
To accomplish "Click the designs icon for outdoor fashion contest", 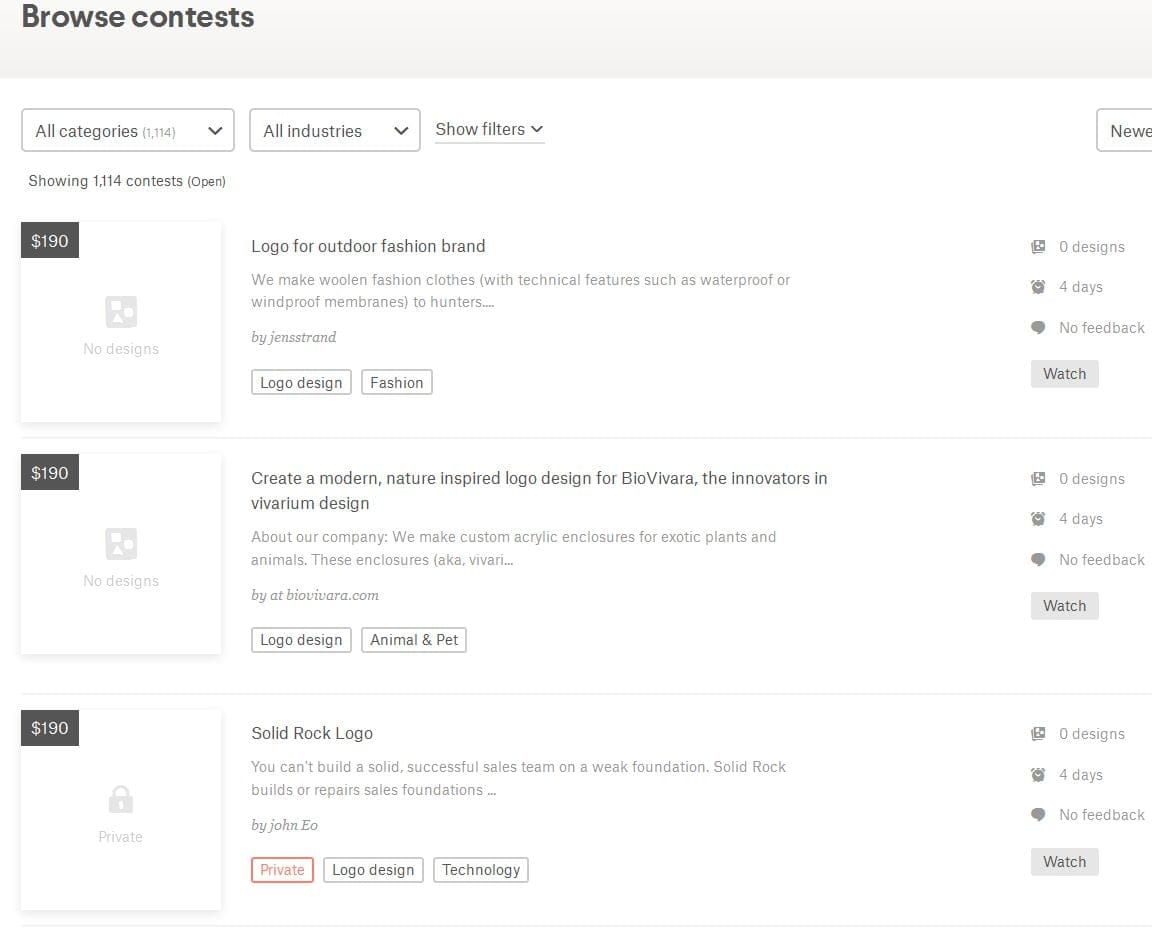I will [1038, 247].
